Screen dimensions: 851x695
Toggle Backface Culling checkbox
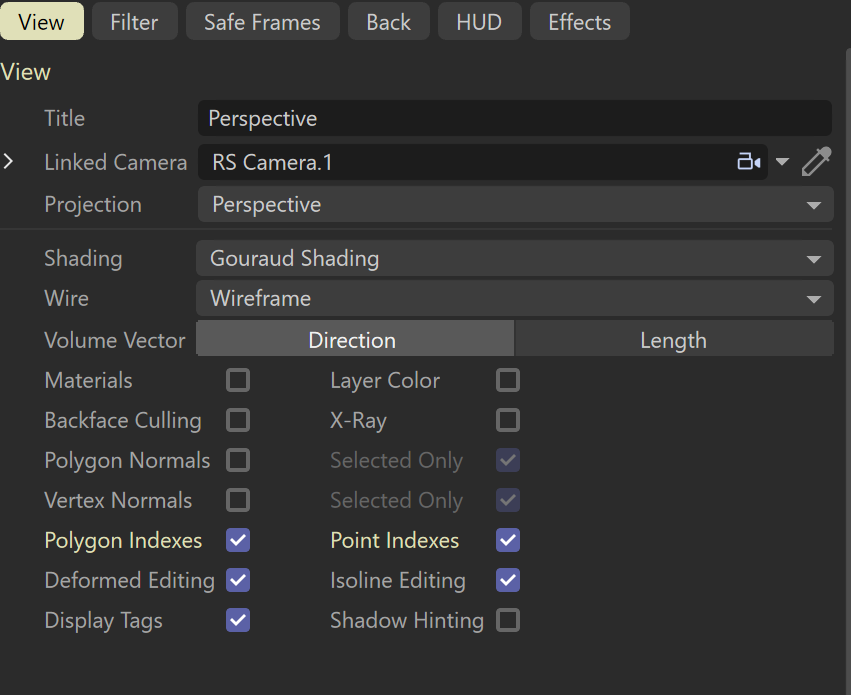tap(238, 420)
